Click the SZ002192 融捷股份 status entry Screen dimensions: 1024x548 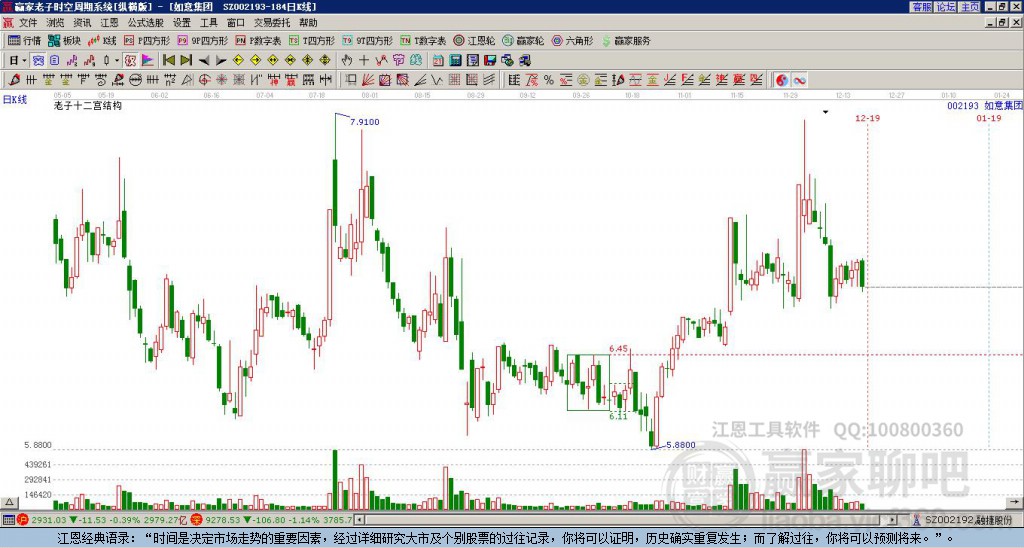(x=967, y=520)
